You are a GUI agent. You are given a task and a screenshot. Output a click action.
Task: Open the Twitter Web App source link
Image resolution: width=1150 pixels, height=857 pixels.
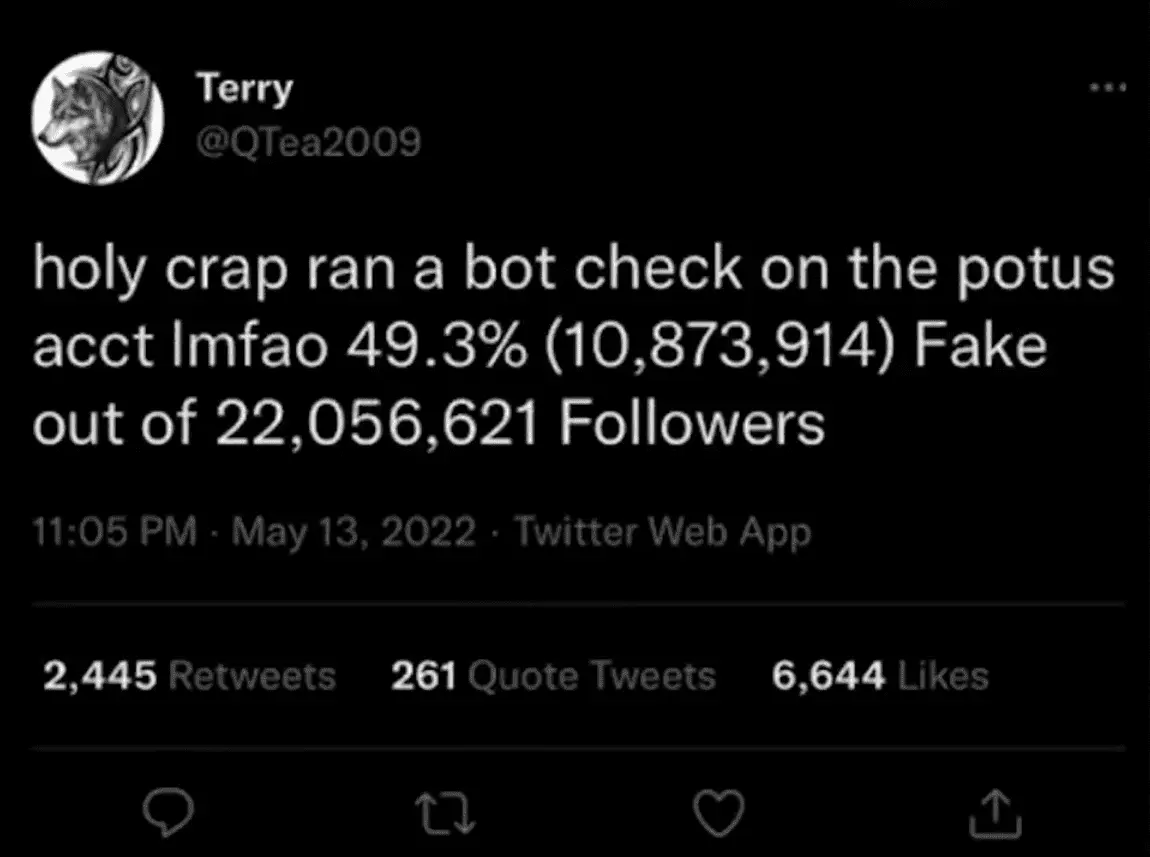(662, 532)
